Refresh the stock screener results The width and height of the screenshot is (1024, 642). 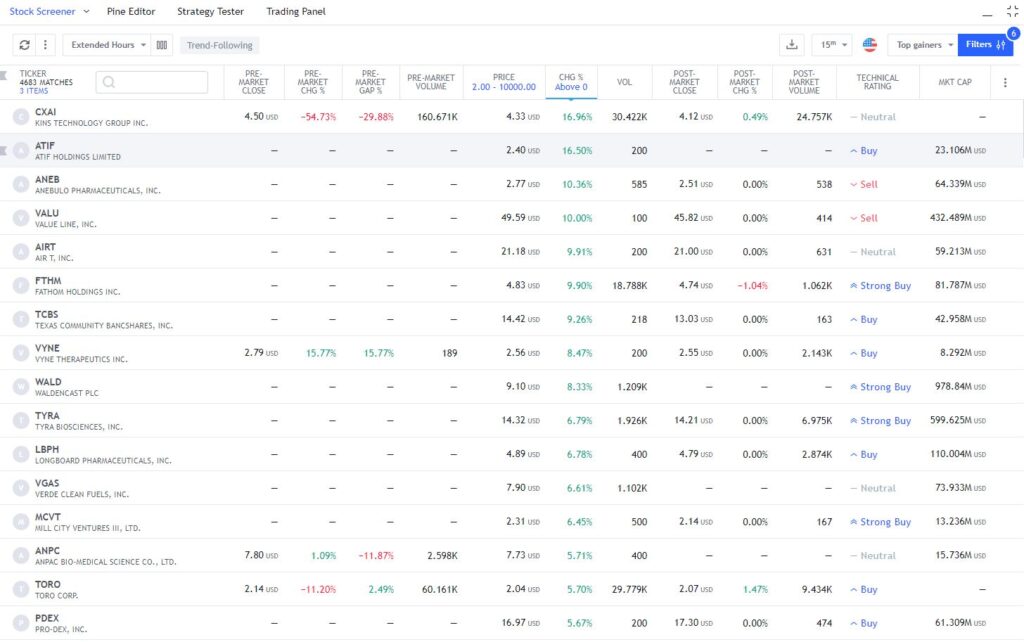pos(24,45)
